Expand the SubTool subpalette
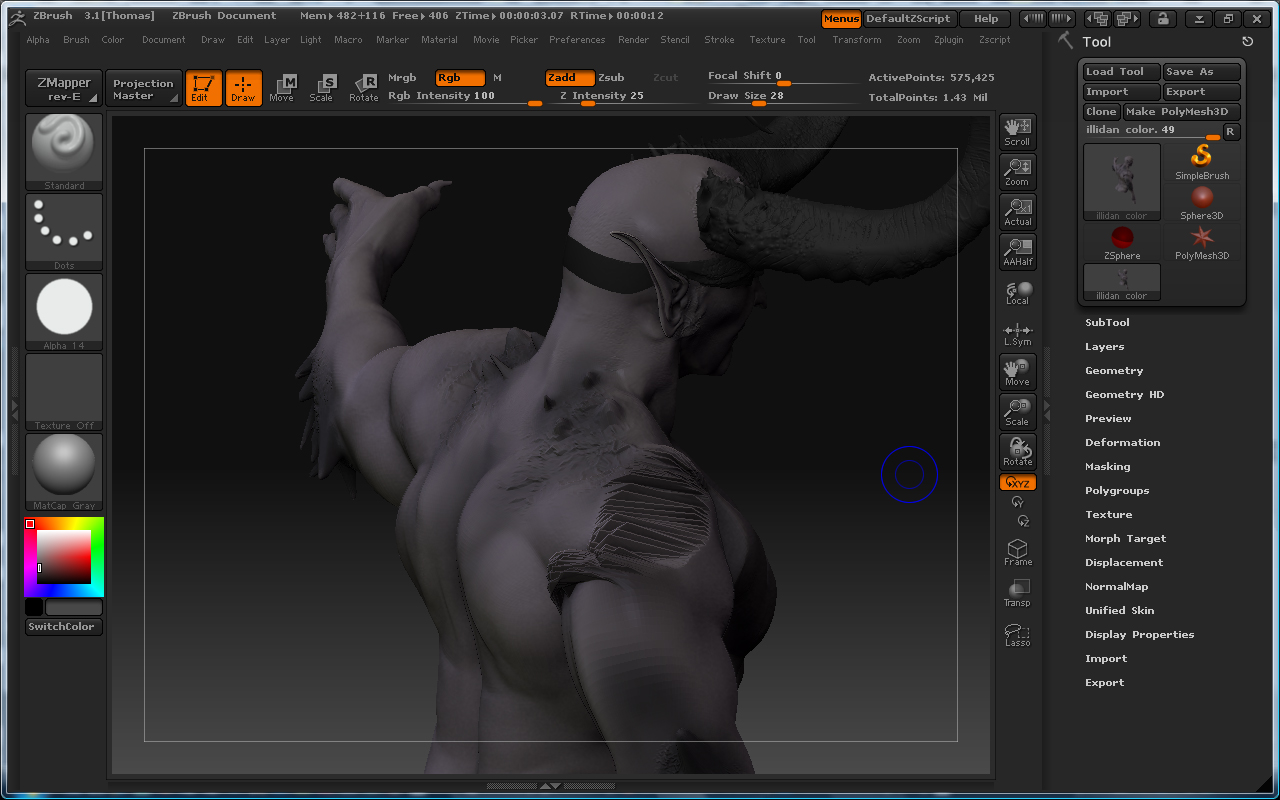The height and width of the screenshot is (800, 1280). pos(1110,322)
